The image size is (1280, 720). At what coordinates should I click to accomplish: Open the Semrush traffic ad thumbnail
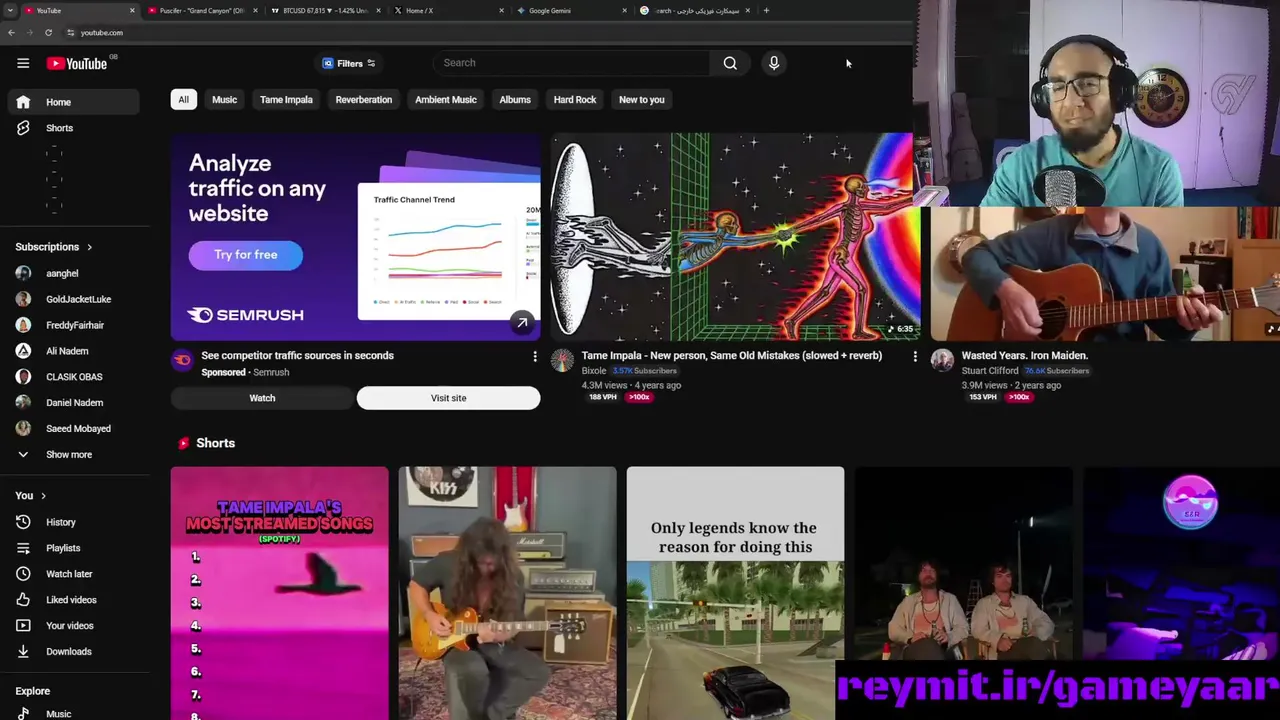coord(356,237)
